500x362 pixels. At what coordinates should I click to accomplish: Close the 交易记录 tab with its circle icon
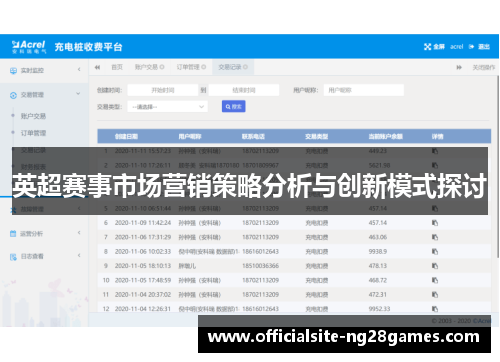coord(245,67)
